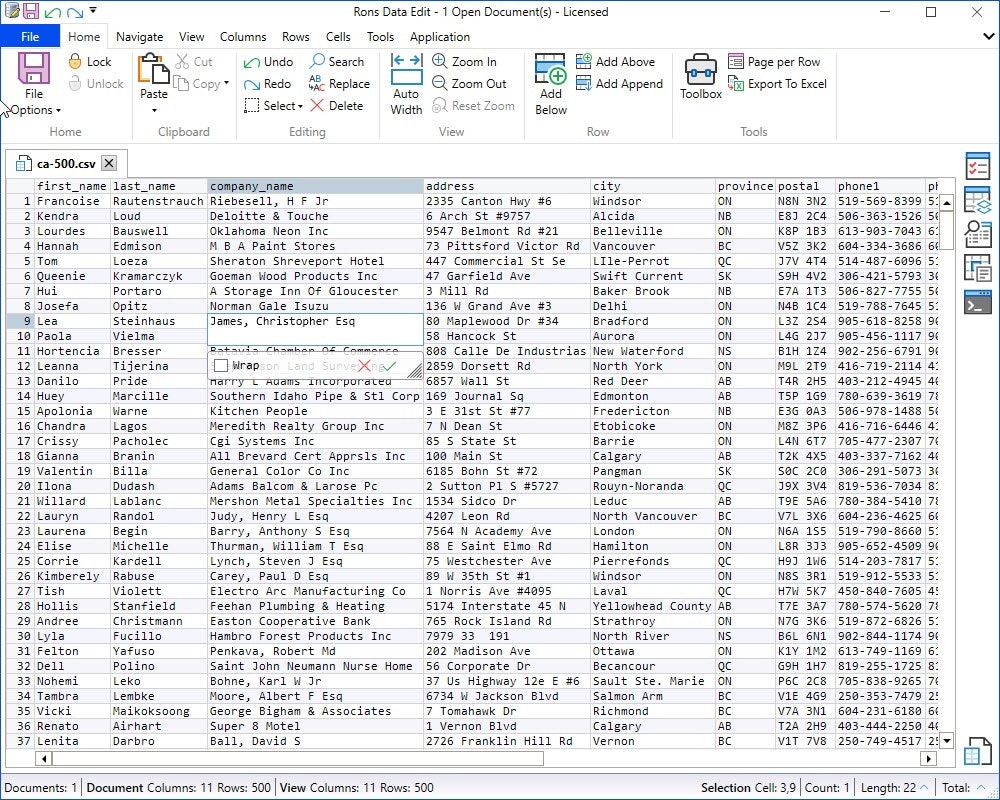
Task: Expand the Copy dropdown arrow
Action: point(226,84)
